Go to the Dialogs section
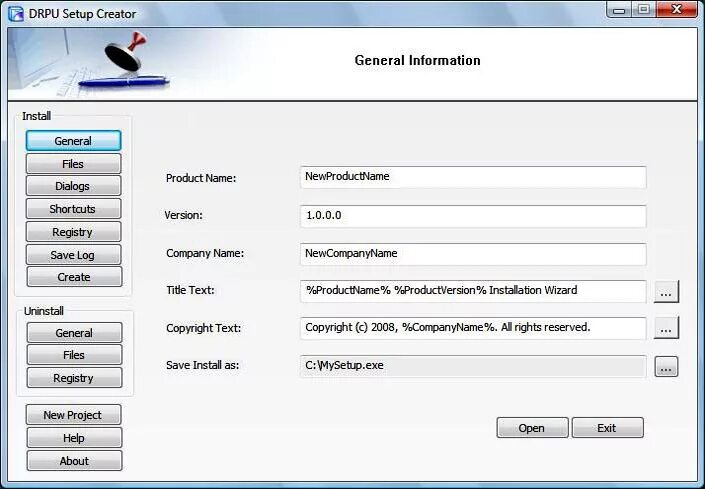Viewport: 705px width, 489px height. pyautogui.click(x=73, y=186)
